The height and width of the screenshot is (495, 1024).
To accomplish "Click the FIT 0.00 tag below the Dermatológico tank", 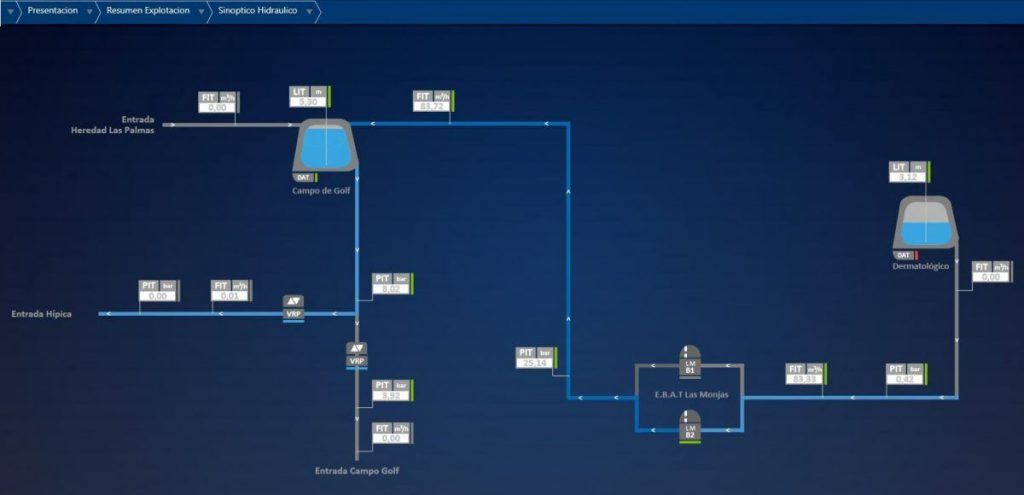I will click(x=992, y=272).
